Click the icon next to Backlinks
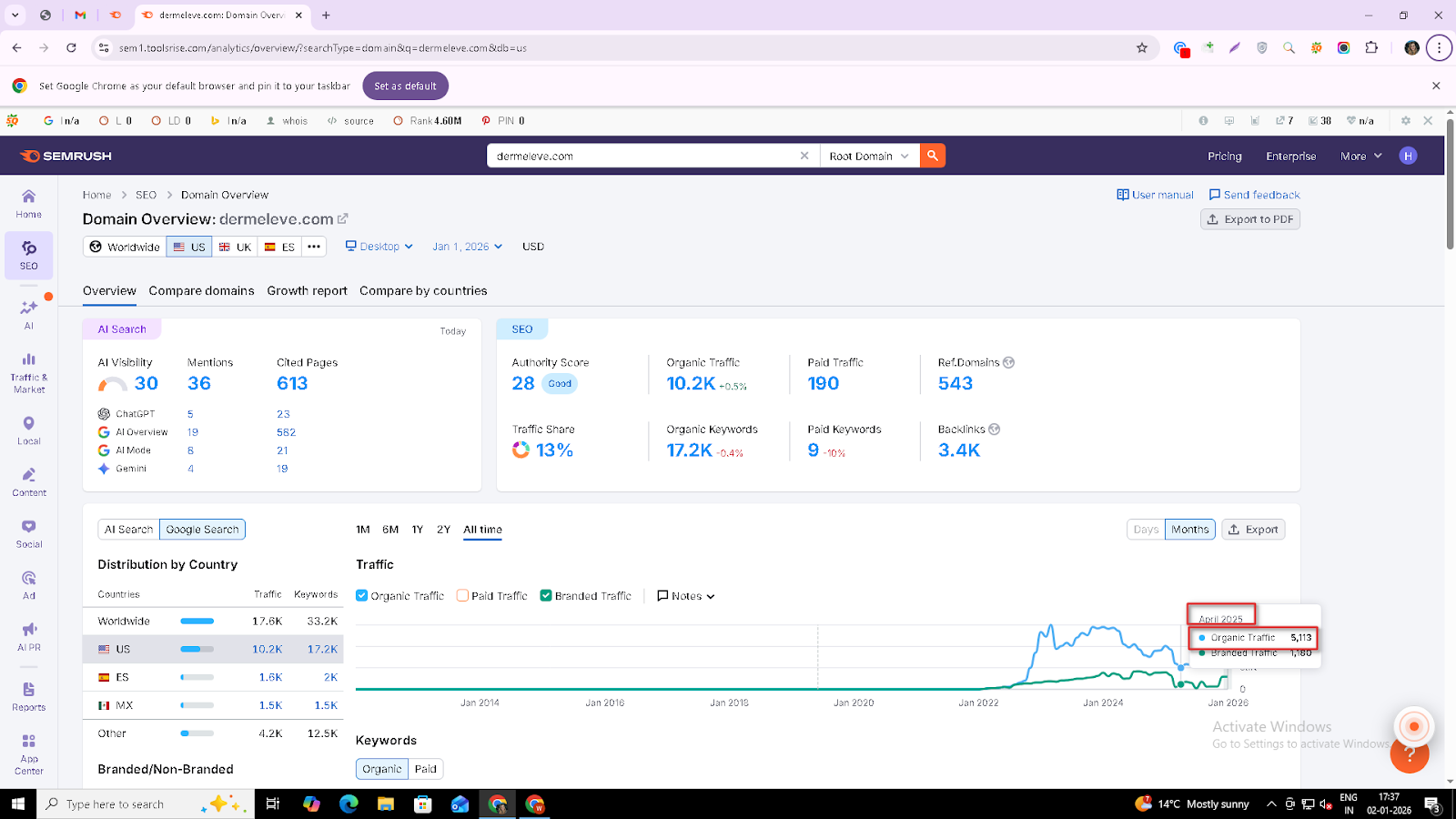The width and height of the screenshot is (1456, 819). pos(994,430)
